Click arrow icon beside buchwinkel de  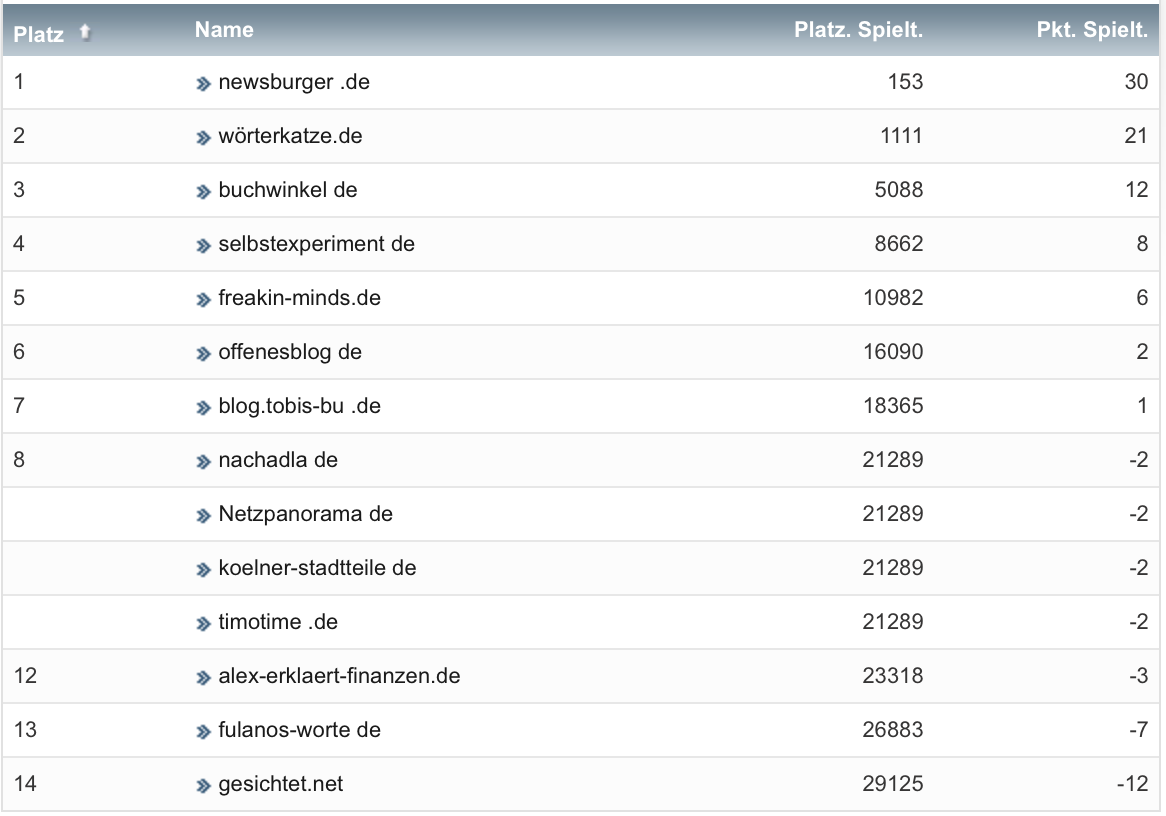203,191
